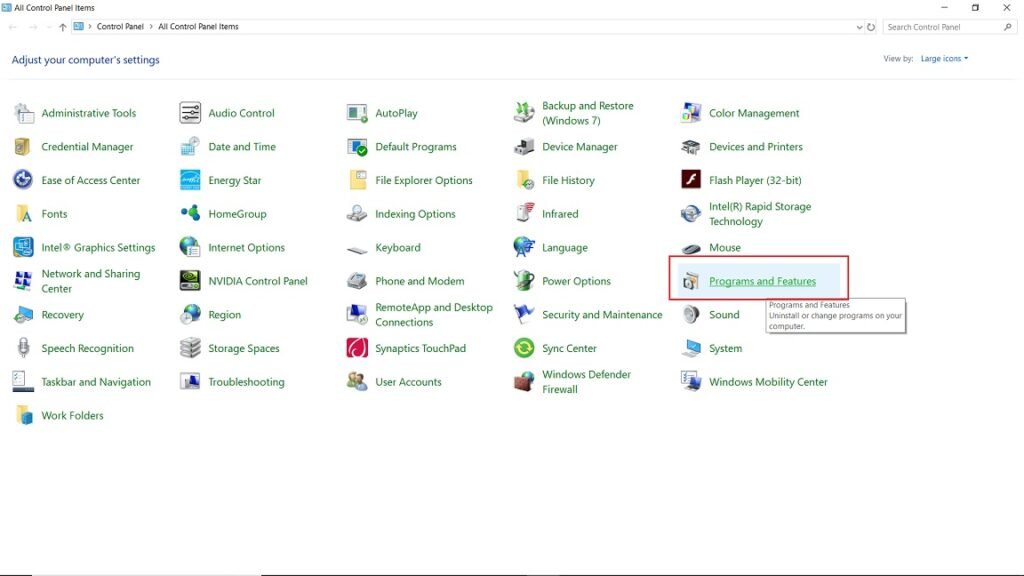This screenshot has height=576, width=1024.
Task: Open the Speech Recognition microphone icon
Action: click(x=24, y=348)
